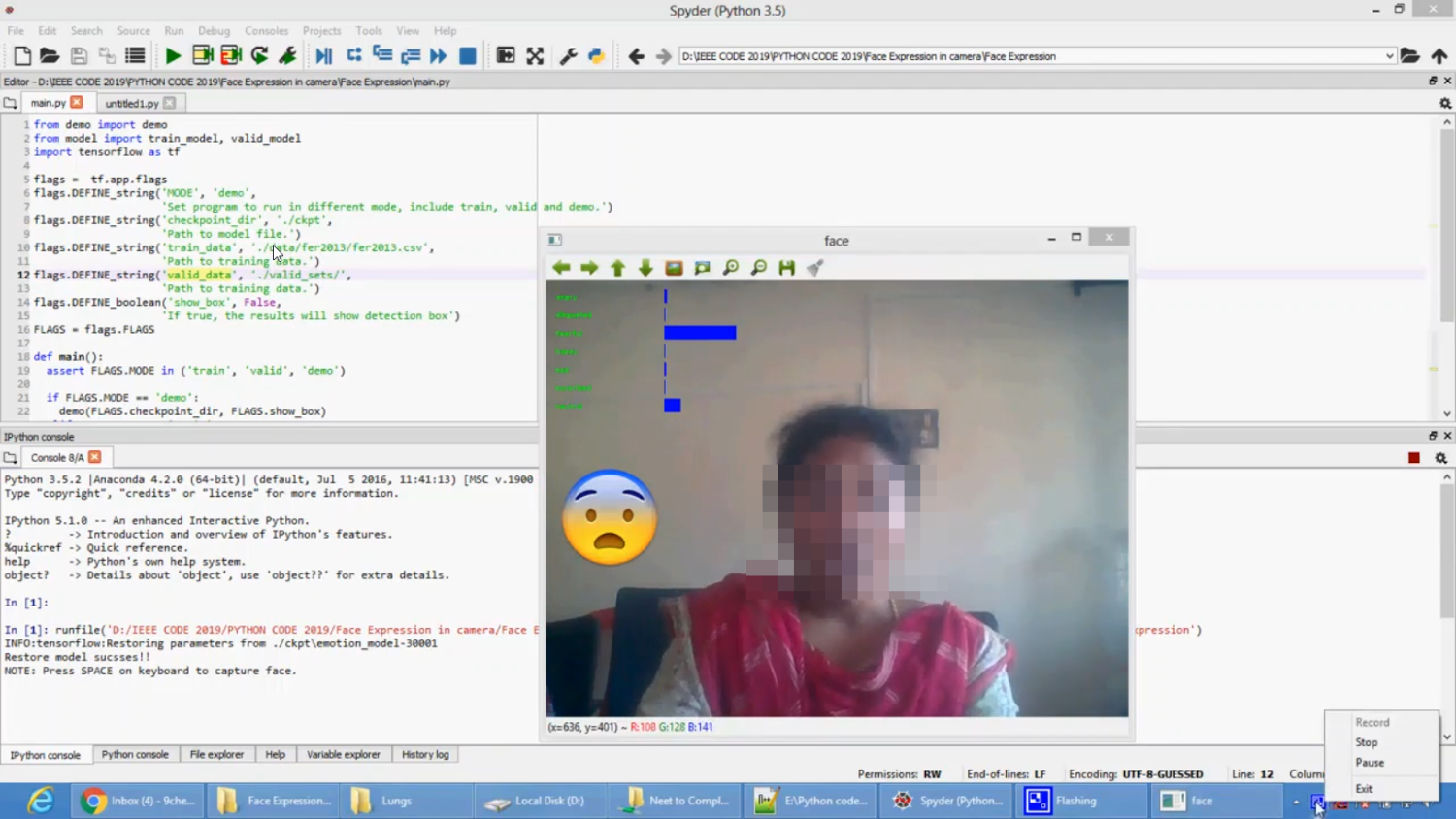The width and height of the screenshot is (1456, 819).
Task: Switch file editing mode with fullscreen toolbar icon
Action: (x=535, y=55)
